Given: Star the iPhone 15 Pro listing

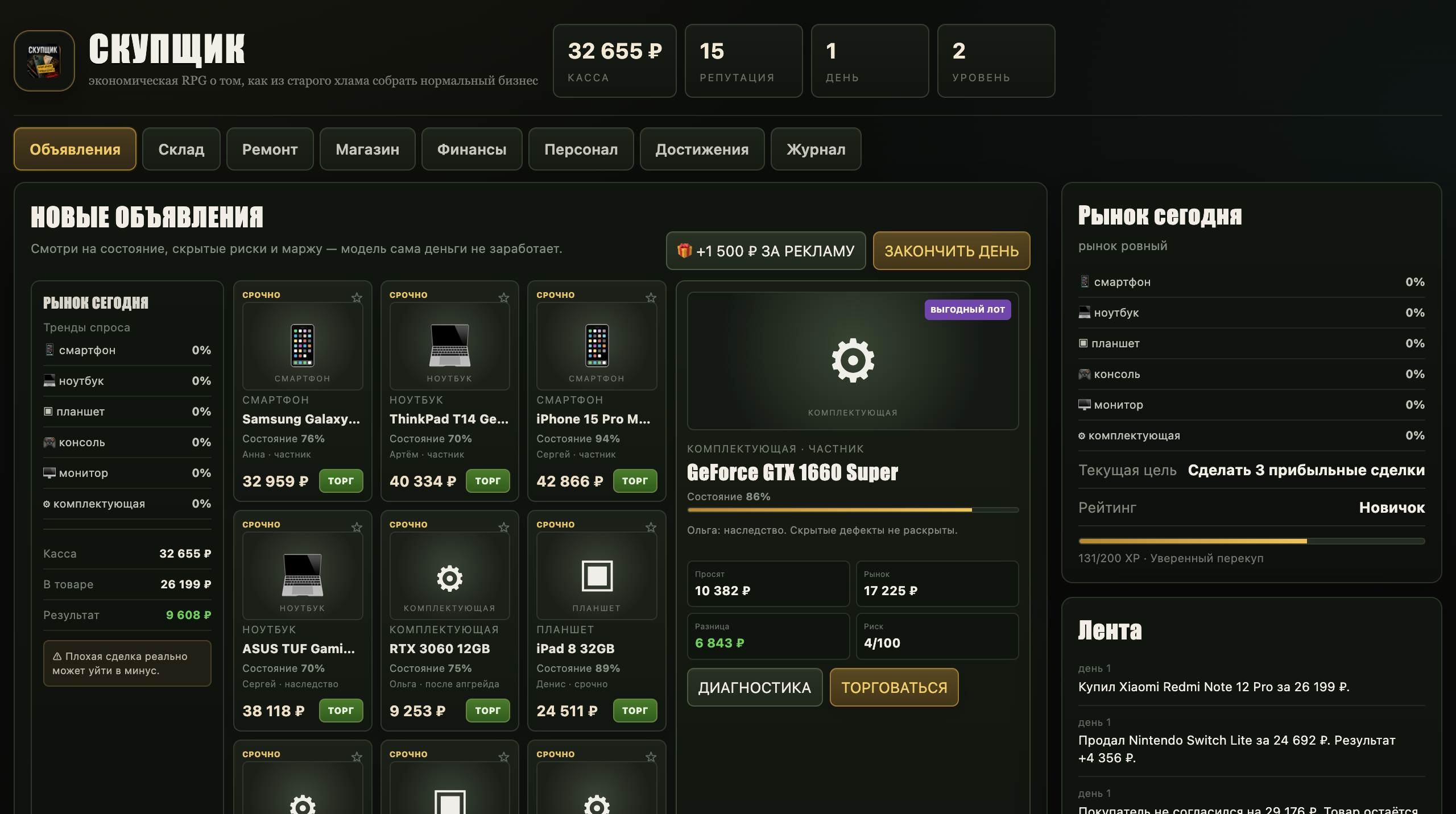Looking at the screenshot, I should coord(651,298).
